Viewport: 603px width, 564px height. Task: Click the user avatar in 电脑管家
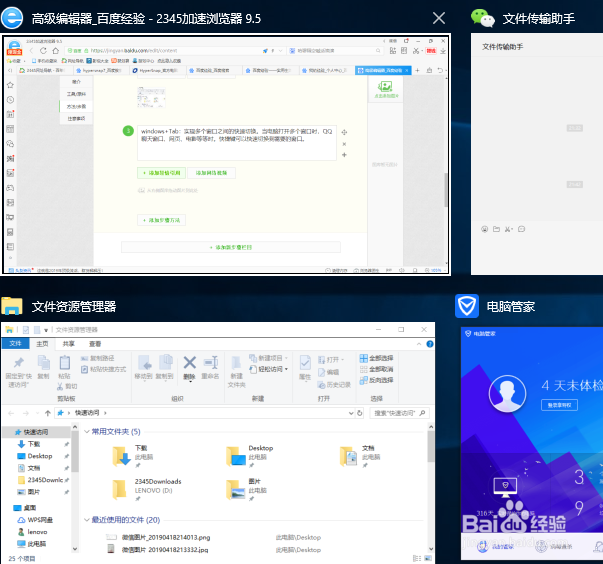coord(507,393)
